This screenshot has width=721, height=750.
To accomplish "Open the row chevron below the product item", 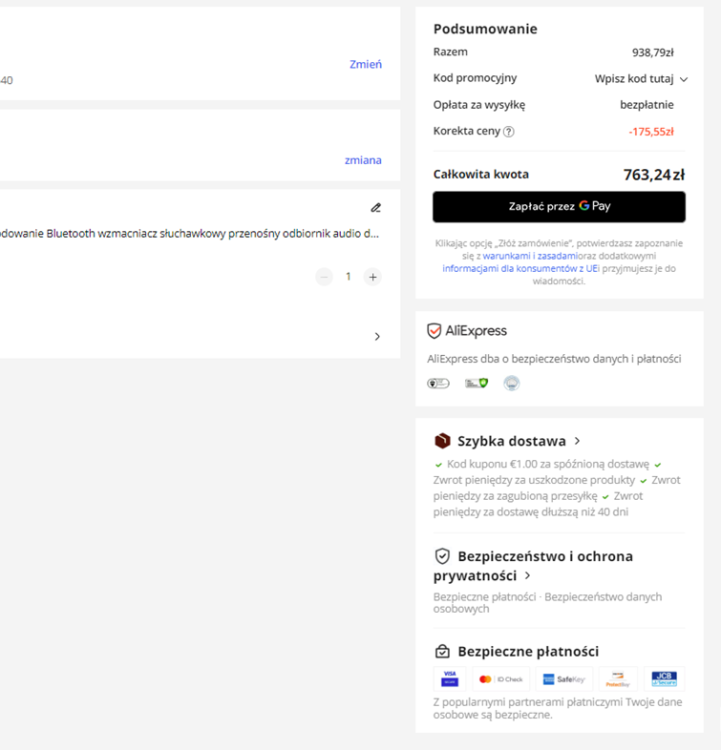I will point(377,337).
